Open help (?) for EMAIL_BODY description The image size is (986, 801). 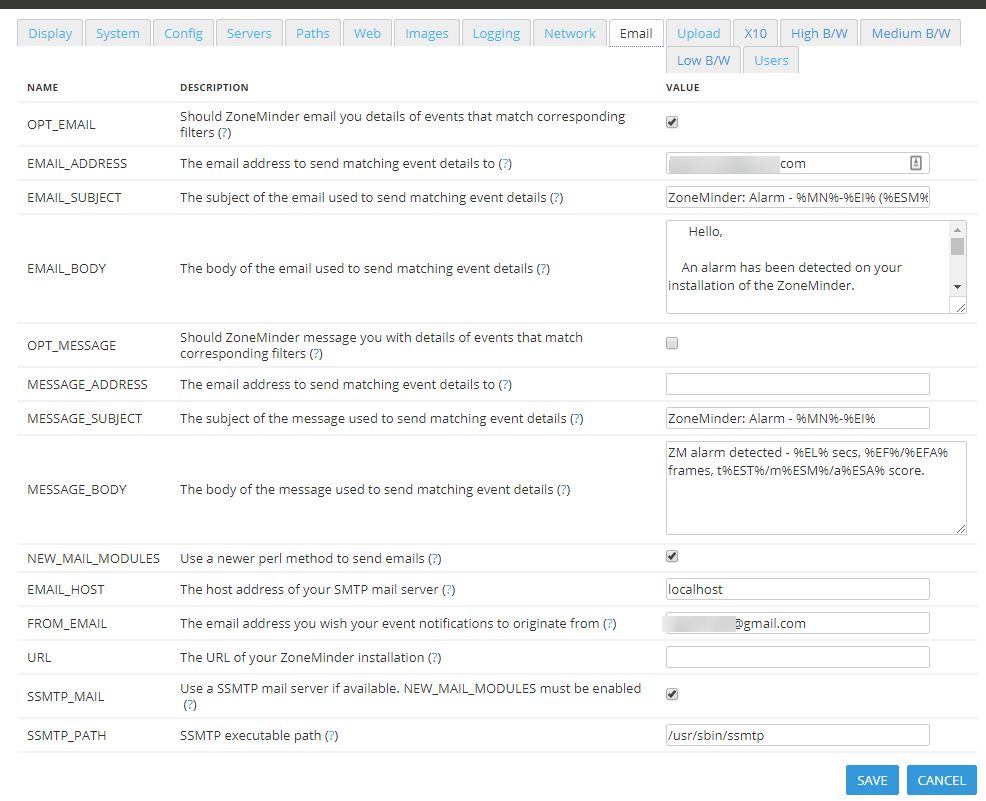(x=543, y=268)
